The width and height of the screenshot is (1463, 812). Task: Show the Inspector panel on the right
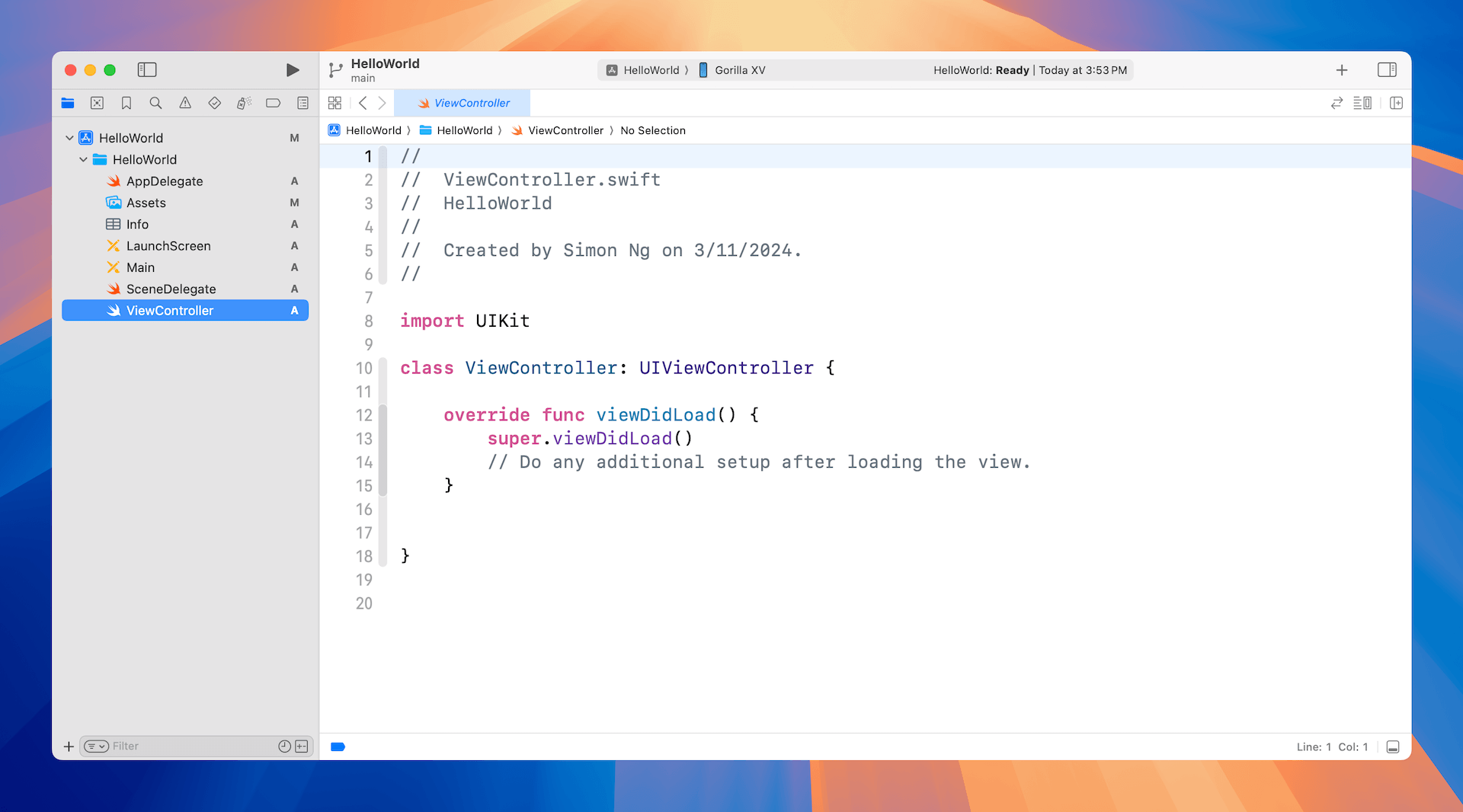(1387, 69)
